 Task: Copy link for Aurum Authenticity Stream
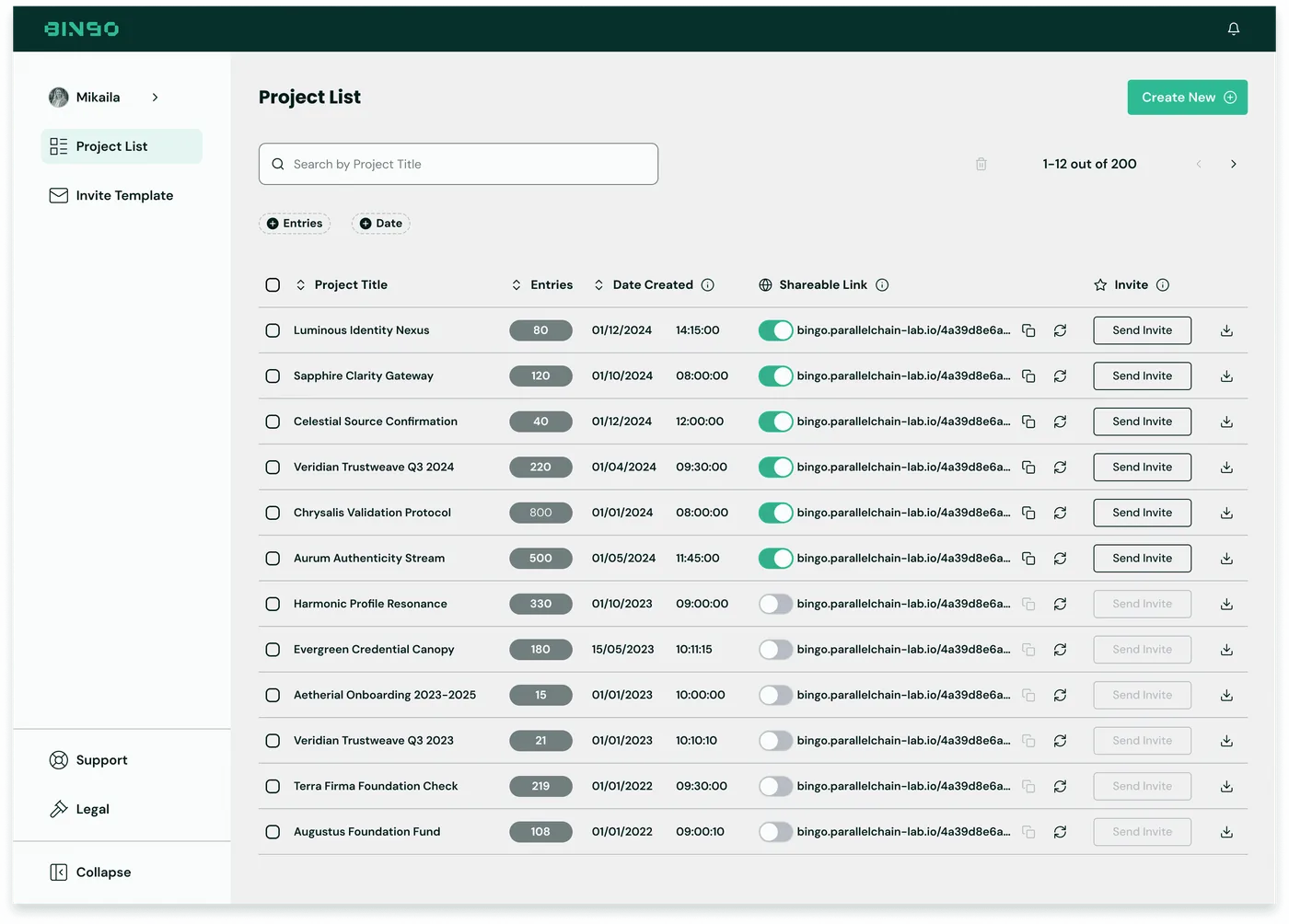point(1029,559)
